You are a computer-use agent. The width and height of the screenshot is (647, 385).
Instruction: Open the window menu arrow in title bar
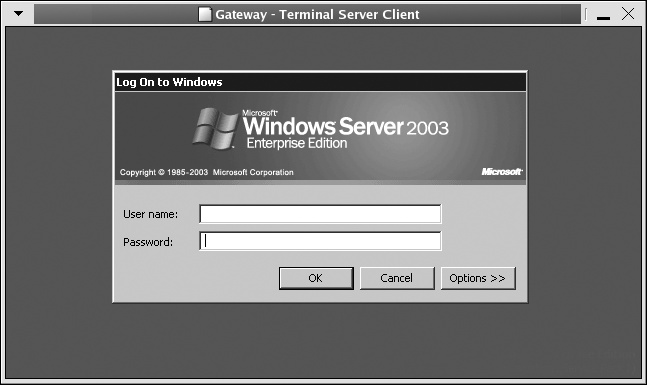click(18, 14)
